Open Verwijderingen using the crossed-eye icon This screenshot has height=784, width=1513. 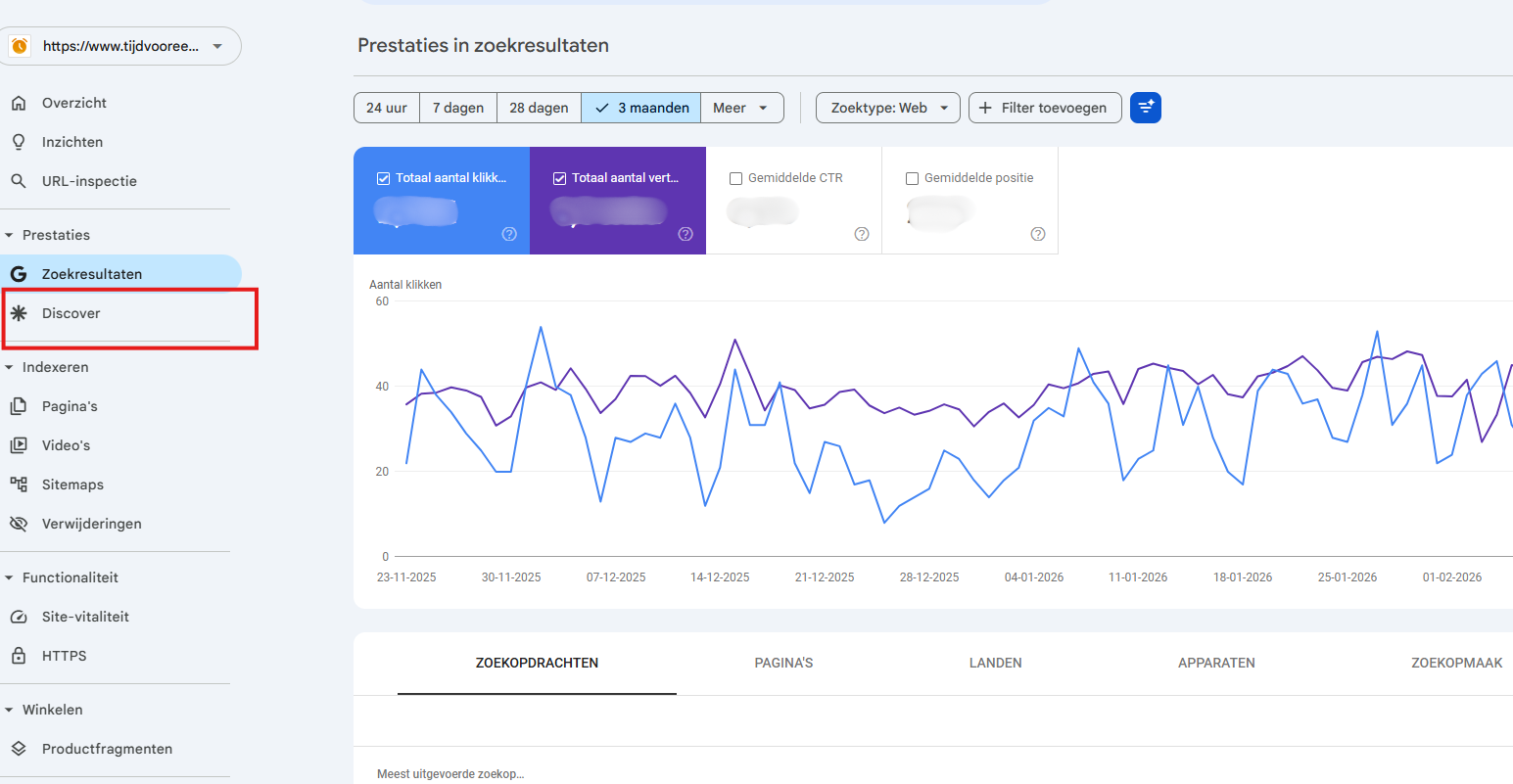(x=20, y=523)
